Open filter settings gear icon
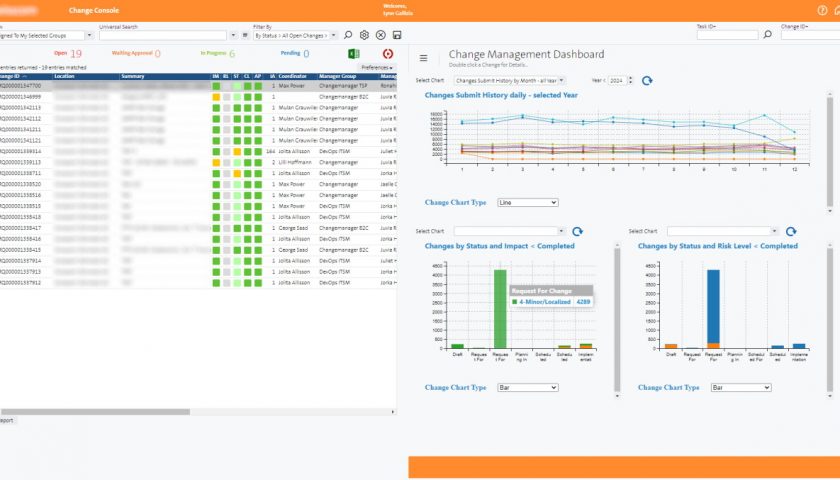This screenshot has height=480, width=840. click(365, 35)
